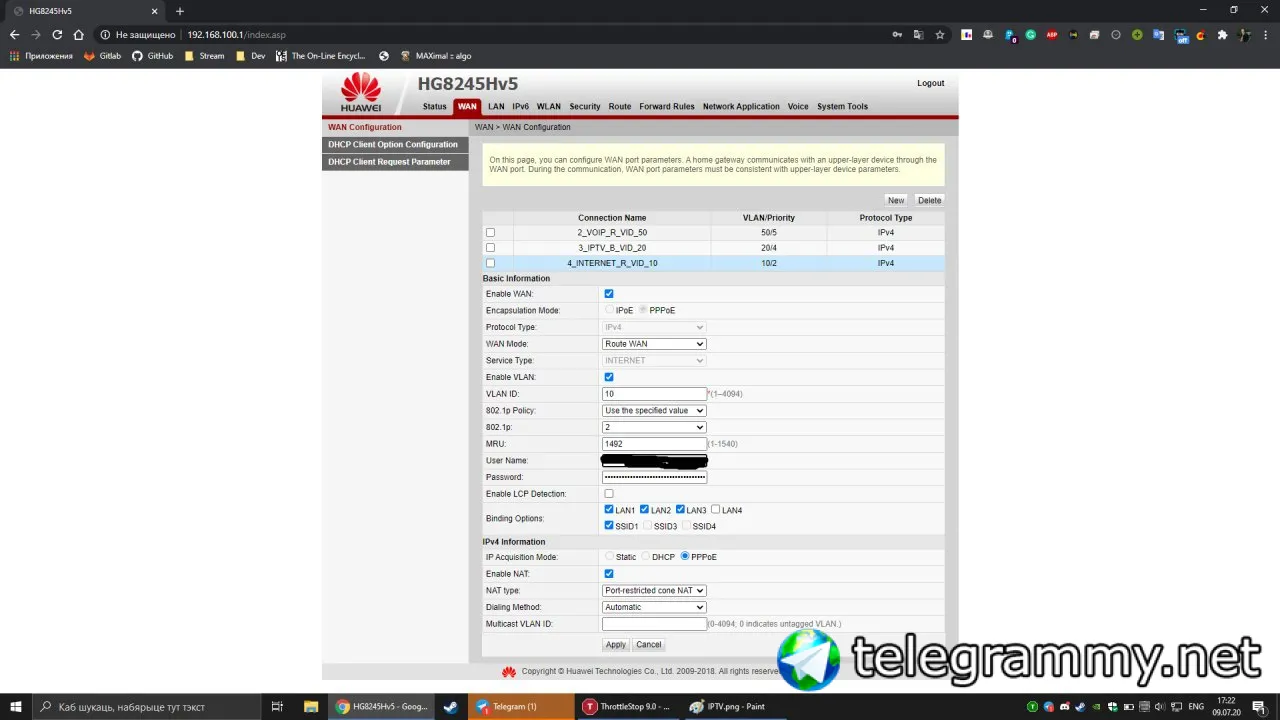Open the NAT type dropdown
The height and width of the screenshot is (720, 1280).
point(654,591)
